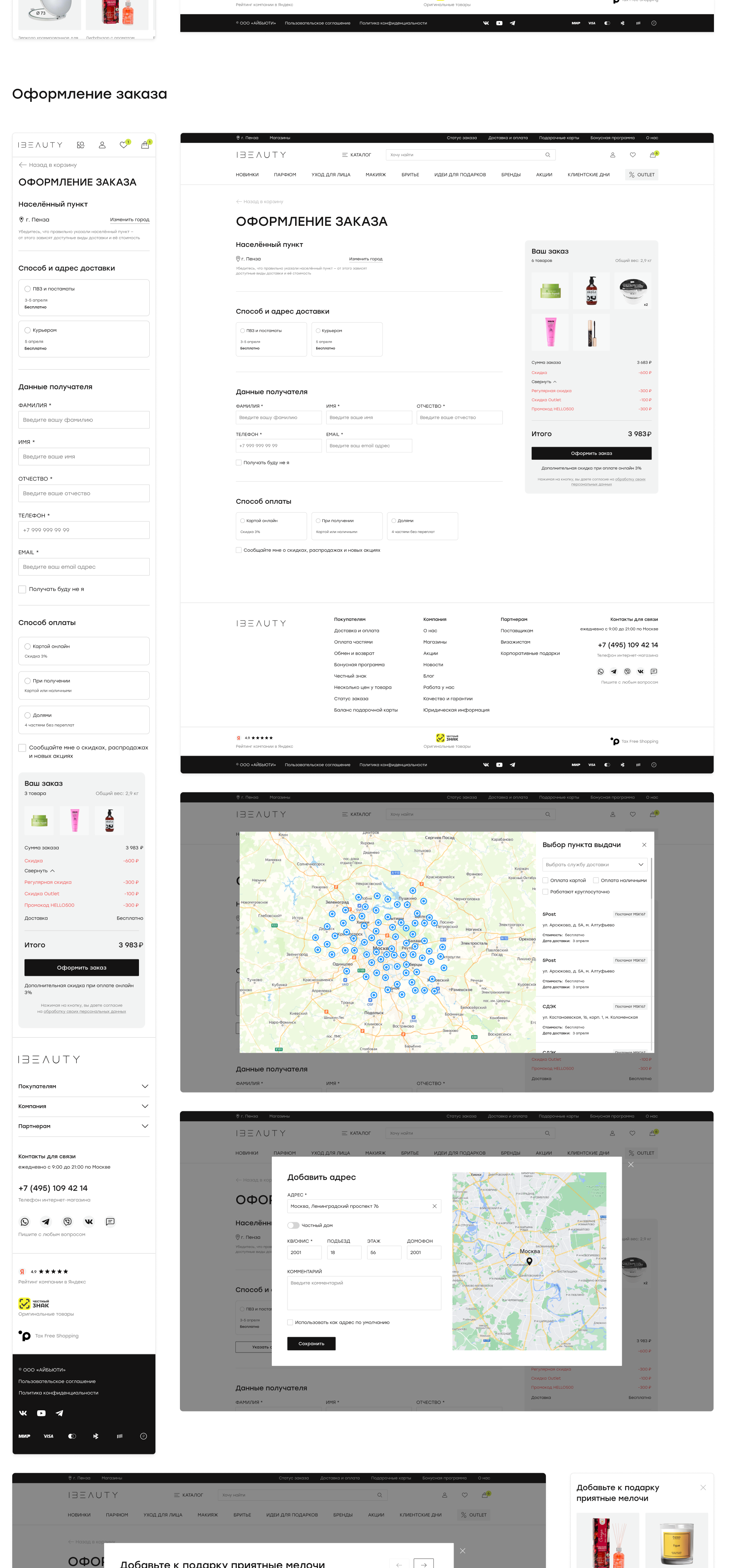The image size is (735, 1568).
Task: Check the Получать буду не я box on mobile
Action: 23,589
